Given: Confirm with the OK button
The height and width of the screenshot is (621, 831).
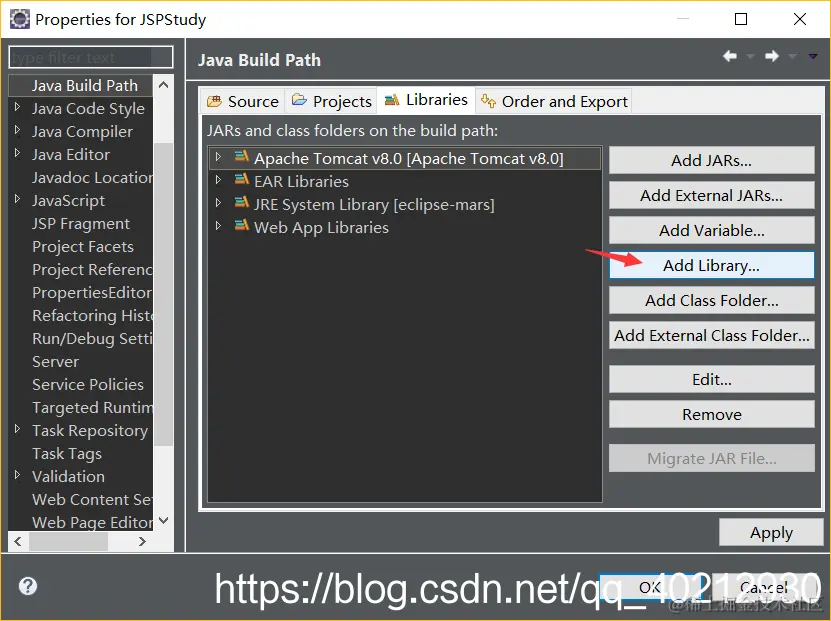Looking at the screenshot, I should tap(650, 587).
